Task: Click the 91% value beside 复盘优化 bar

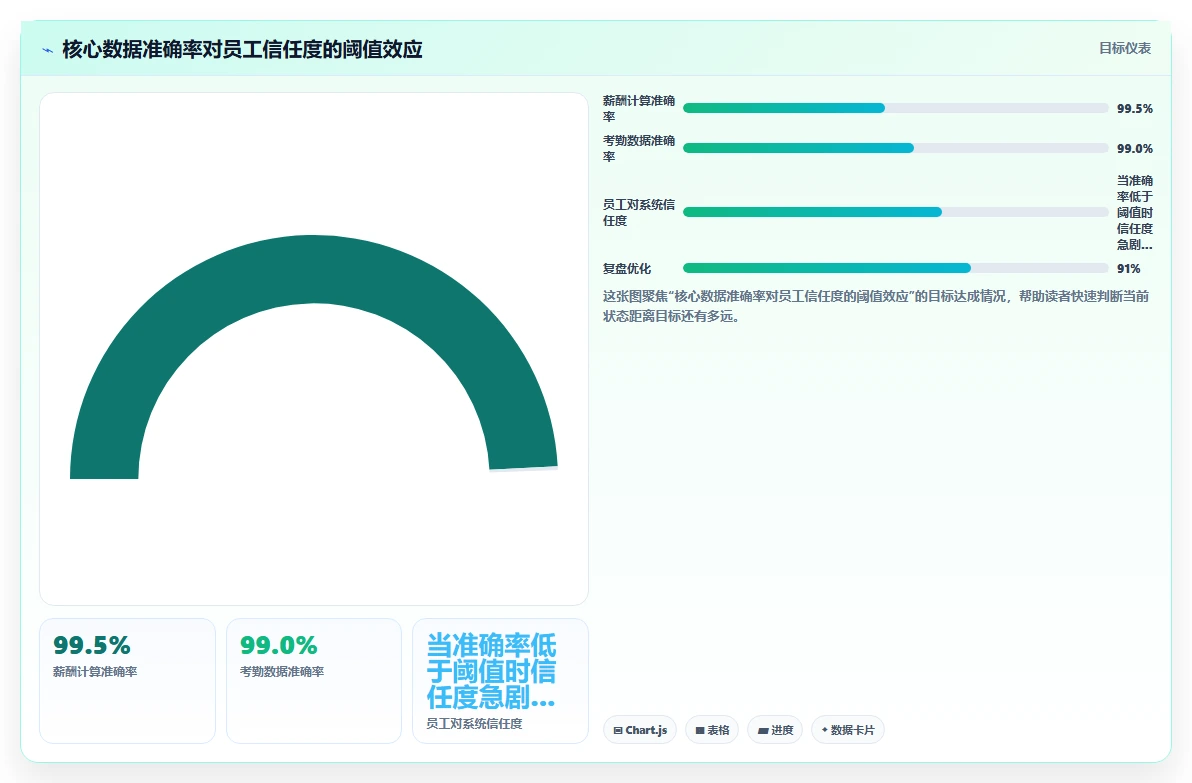Action: (x=1128, y=269)
